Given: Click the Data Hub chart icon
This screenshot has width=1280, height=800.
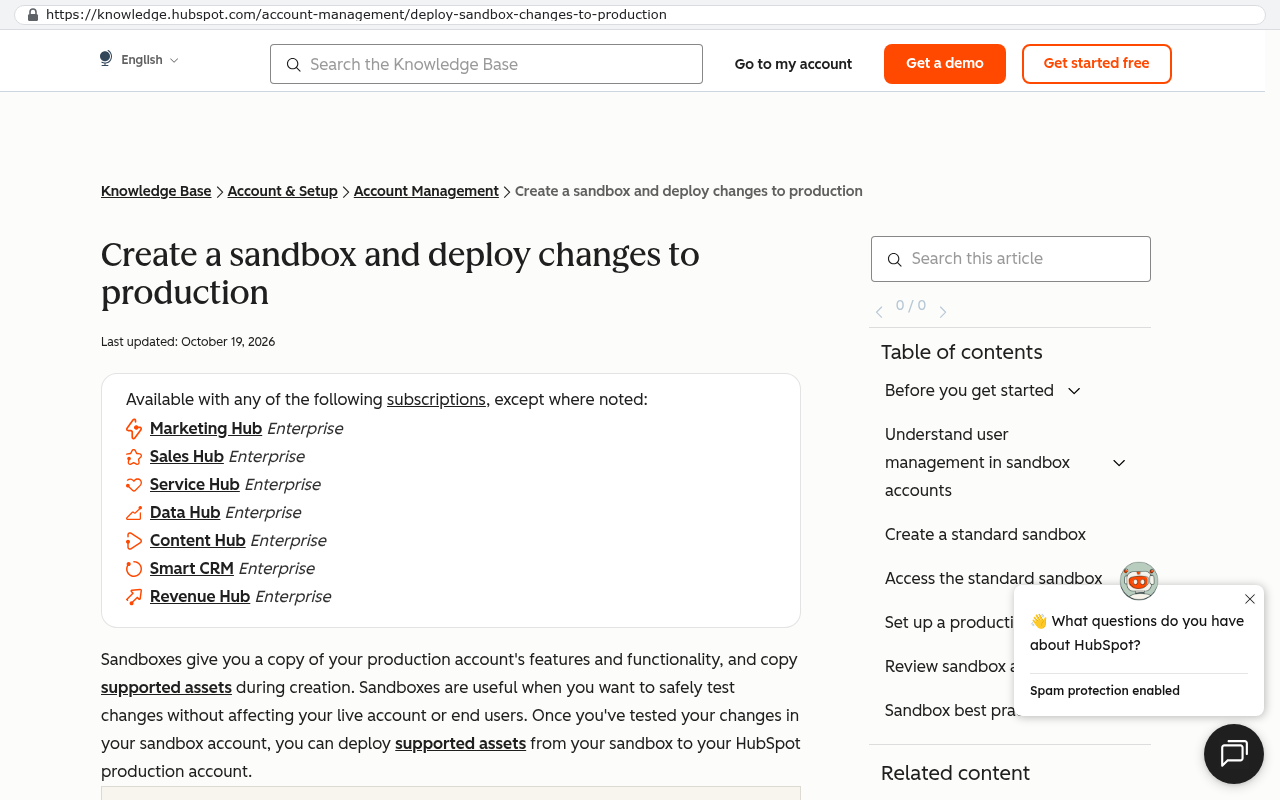Looking at the screenshot, I should (134, 513).
